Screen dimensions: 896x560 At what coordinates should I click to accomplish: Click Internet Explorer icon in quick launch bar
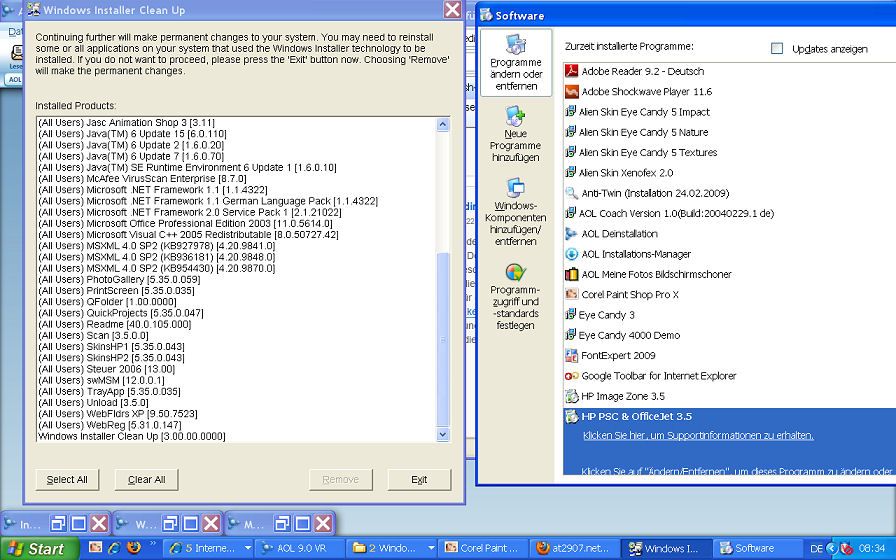[x=114, y=548]
